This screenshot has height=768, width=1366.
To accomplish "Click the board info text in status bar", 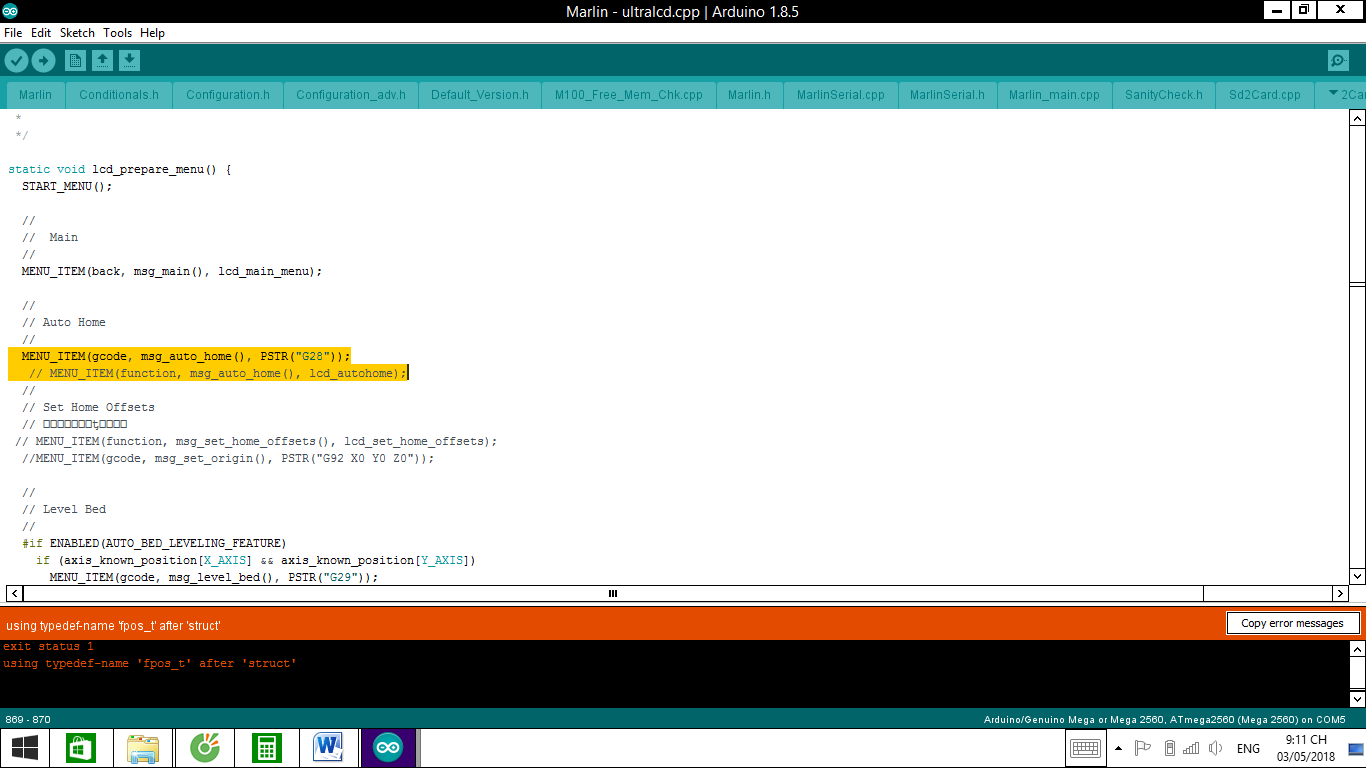I will coord(1165,719).
